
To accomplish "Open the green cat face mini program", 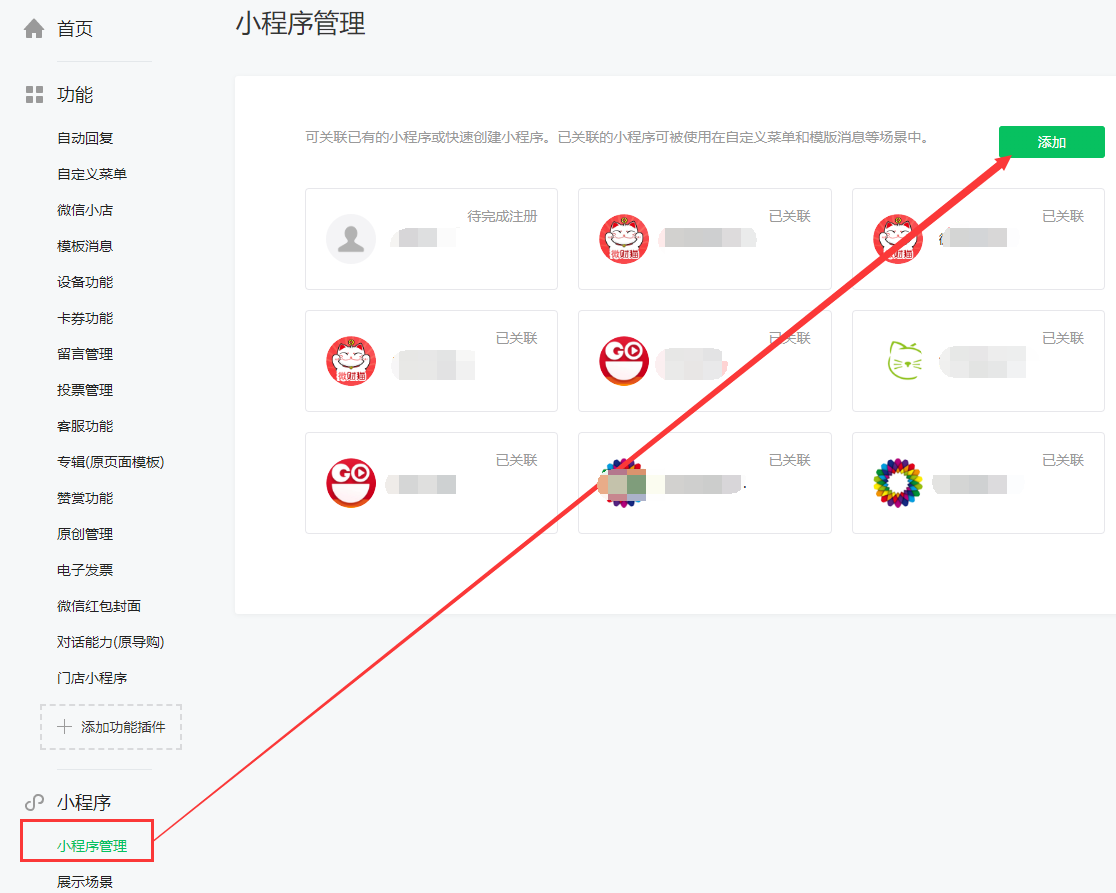I will [x=897, y=361].
